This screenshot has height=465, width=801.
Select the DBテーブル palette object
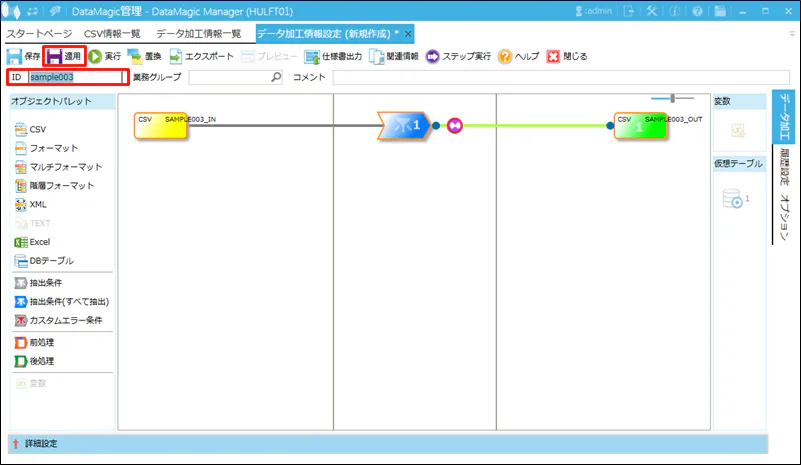(x=44, y=261)
